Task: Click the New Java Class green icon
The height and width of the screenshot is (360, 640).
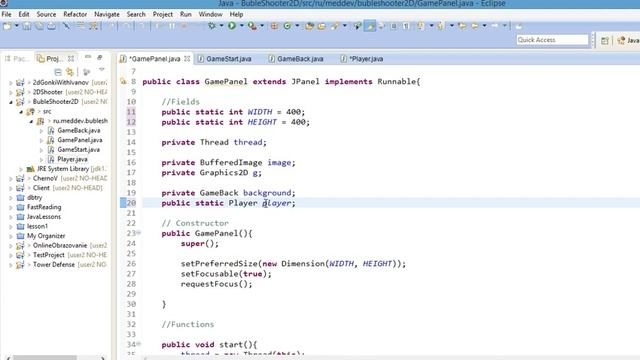Action: pos(287,26)
